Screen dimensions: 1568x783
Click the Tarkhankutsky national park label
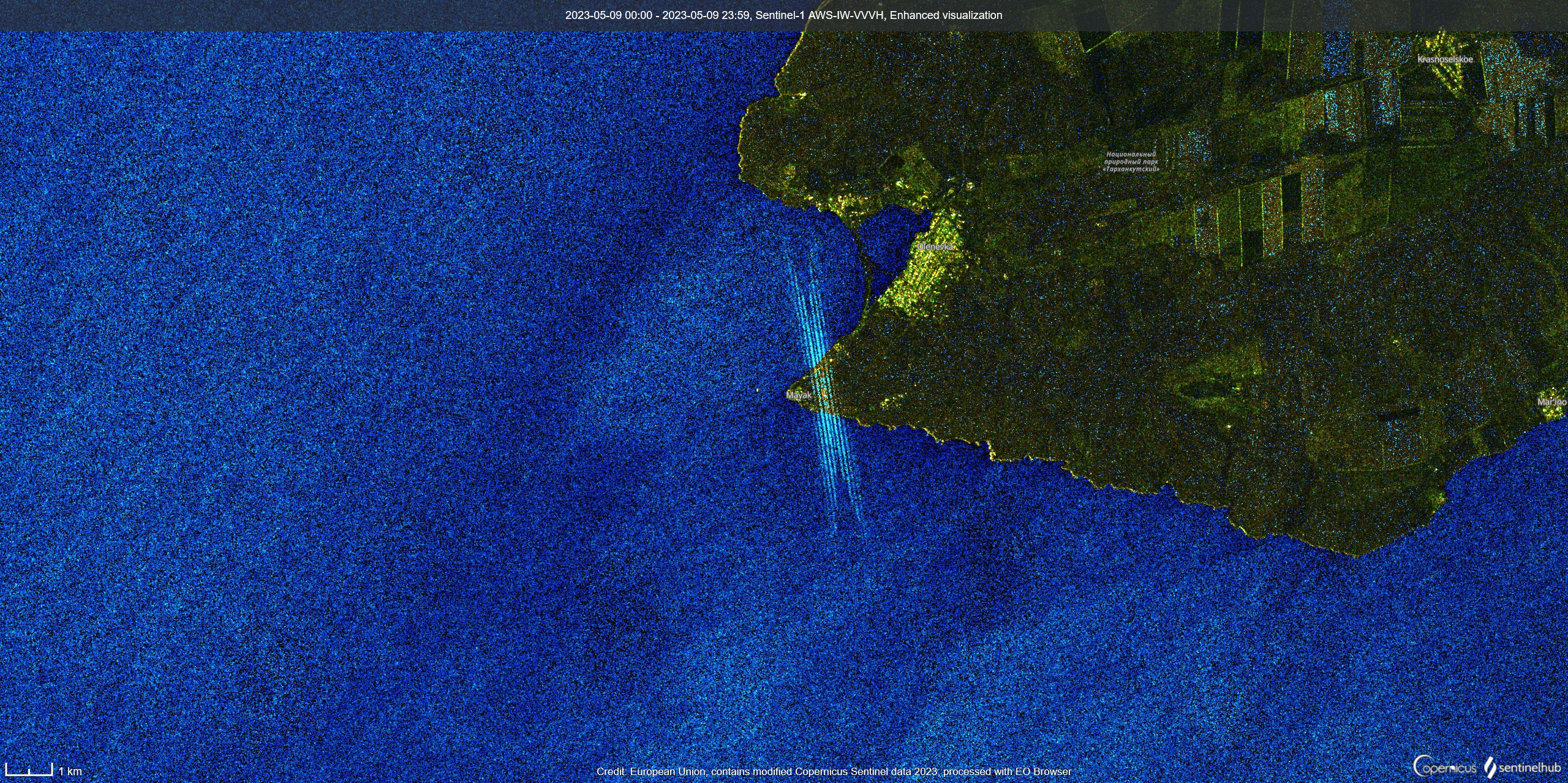tap(1131, 162)
